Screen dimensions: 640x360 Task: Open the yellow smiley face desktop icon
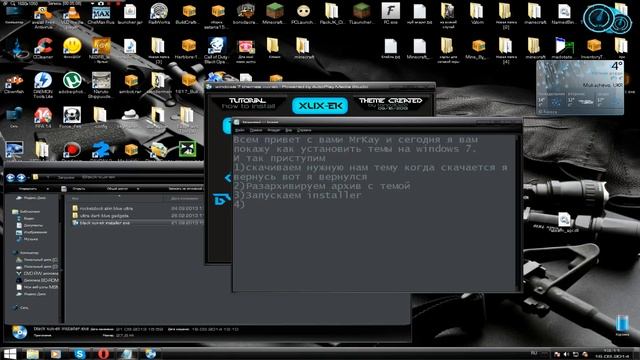(x=72, y=49)
